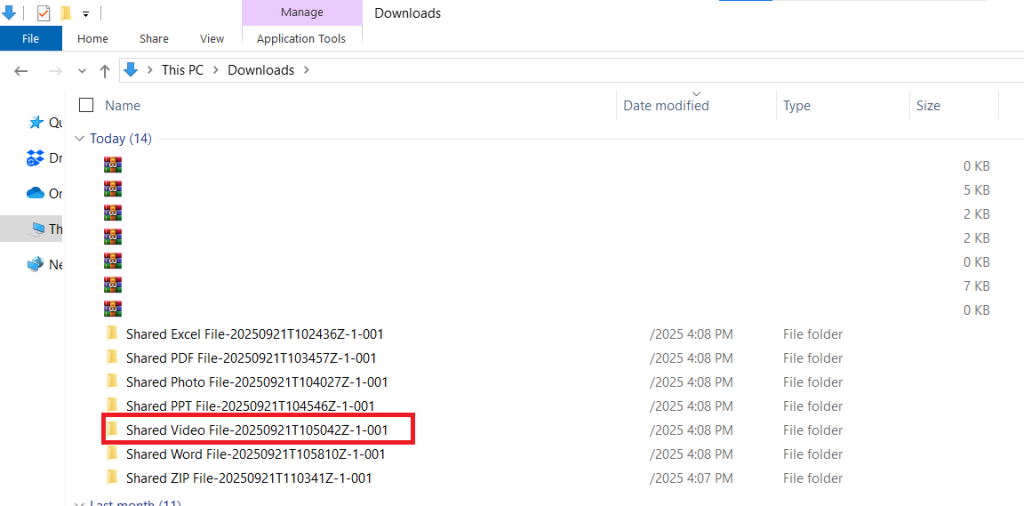The image size is (1024, 506).
Task: Open the Application Tools ribbon tab
Action: pyautogui.click(x=301, y=39)
